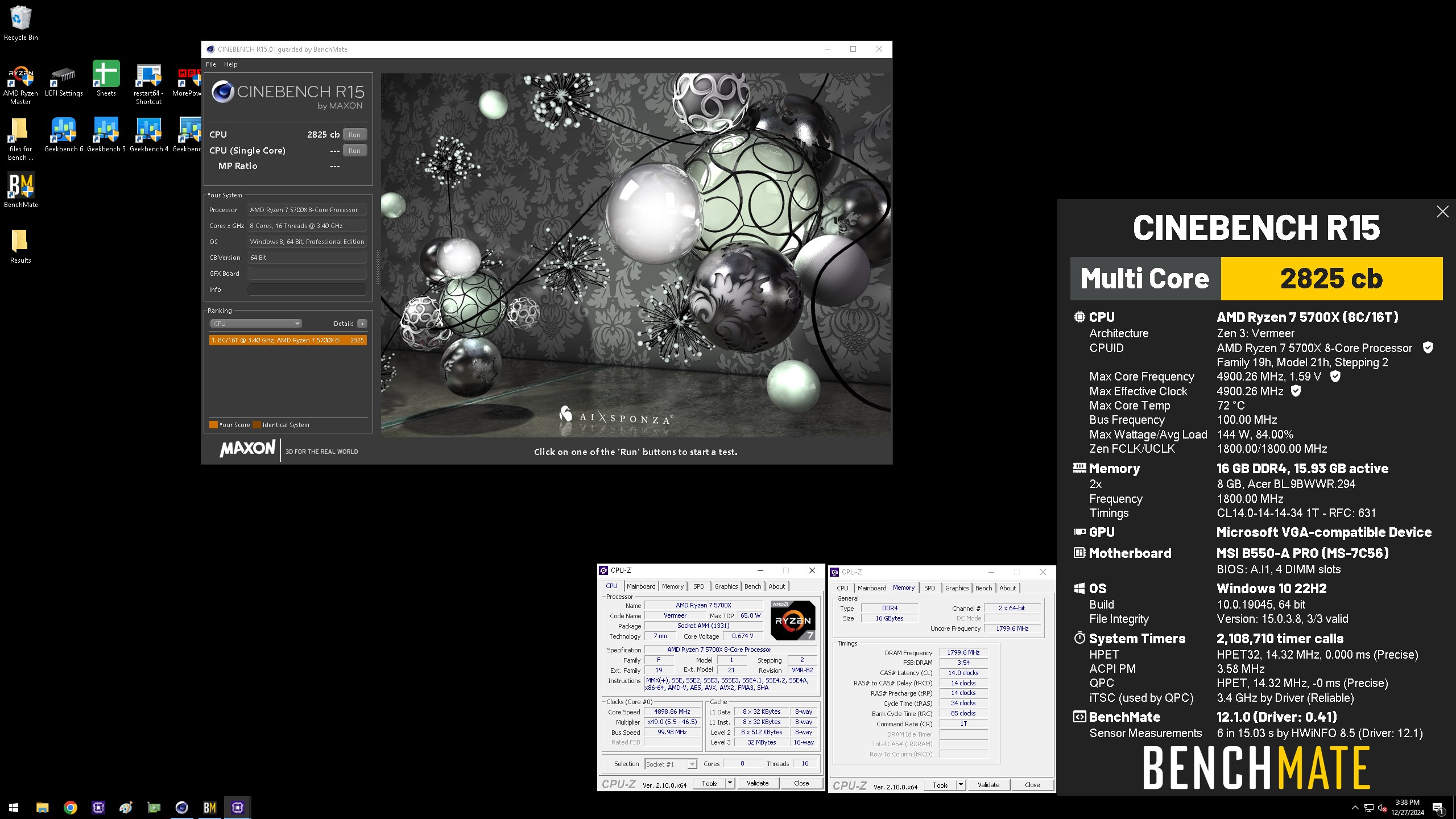
Task: Open Google Chrome from the taskbar
Action: click(x=71, y=807)
